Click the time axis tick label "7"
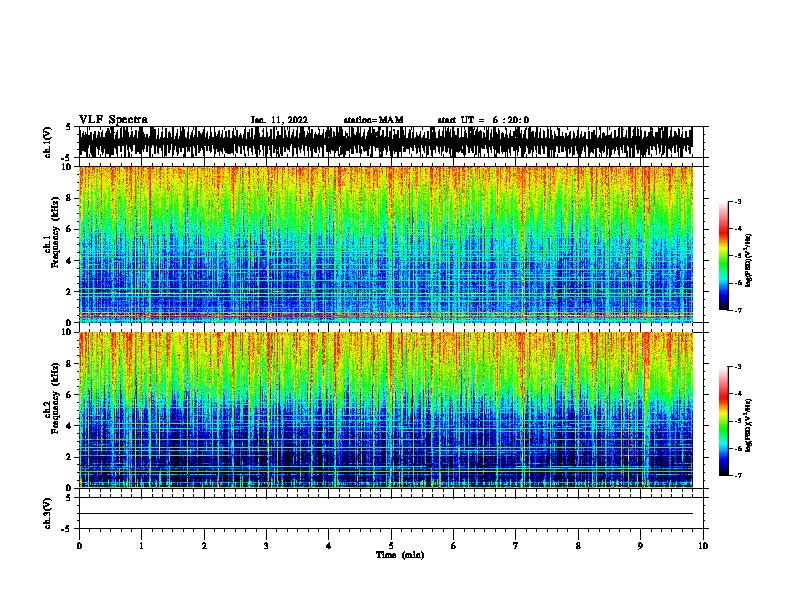792x612 pixels. [516, 546]
